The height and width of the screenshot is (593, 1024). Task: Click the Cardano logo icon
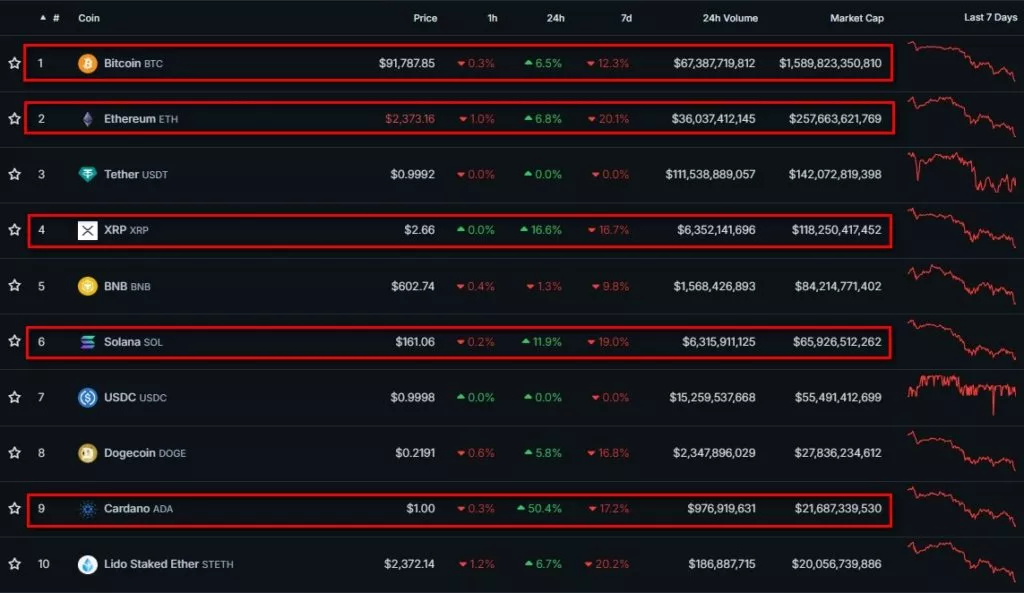pyautogui.click(x=88, y=509)
